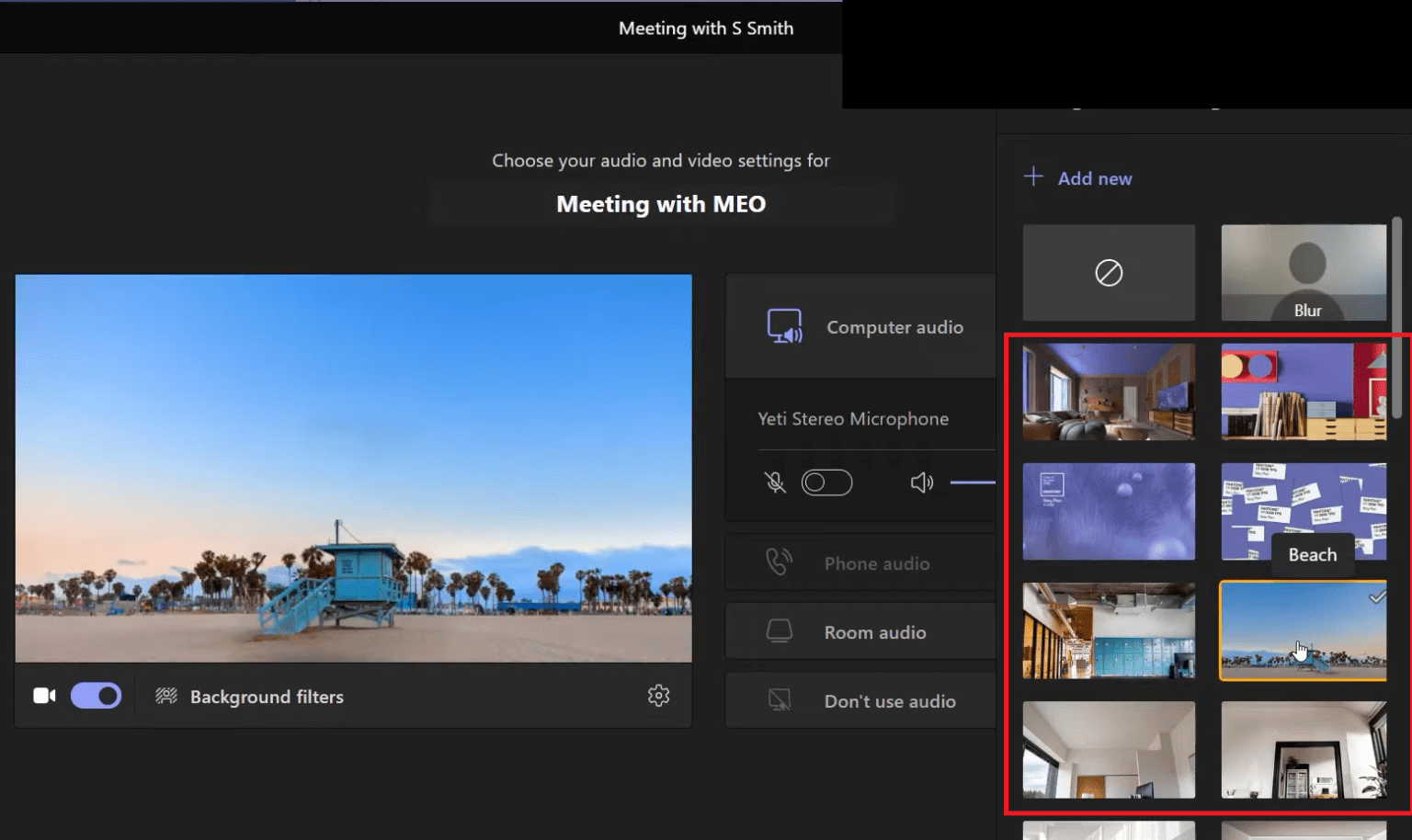The width and height of the screenshot is (1412, 840).
Task: Select the bookshelf background thumbnail
Action: tap(1303, 392)
